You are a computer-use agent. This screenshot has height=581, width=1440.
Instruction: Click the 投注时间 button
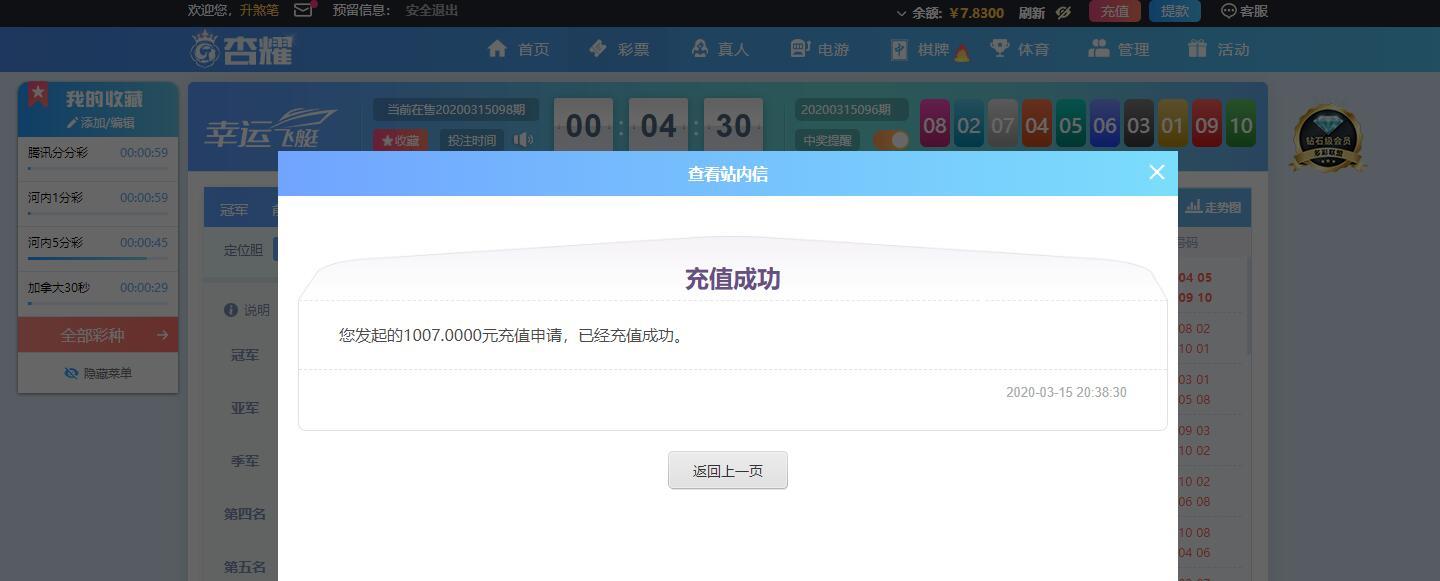pos(472,141)
